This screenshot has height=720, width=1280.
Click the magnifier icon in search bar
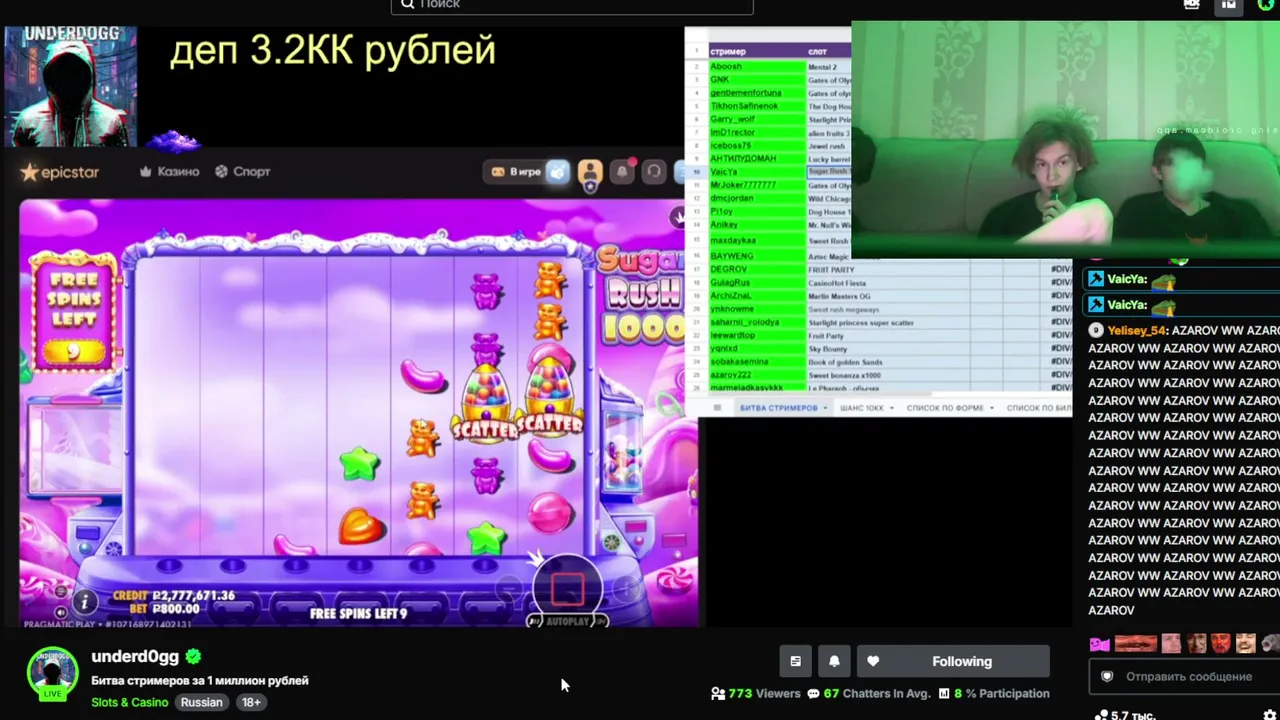pyautogui.click(x=407, y=4)
